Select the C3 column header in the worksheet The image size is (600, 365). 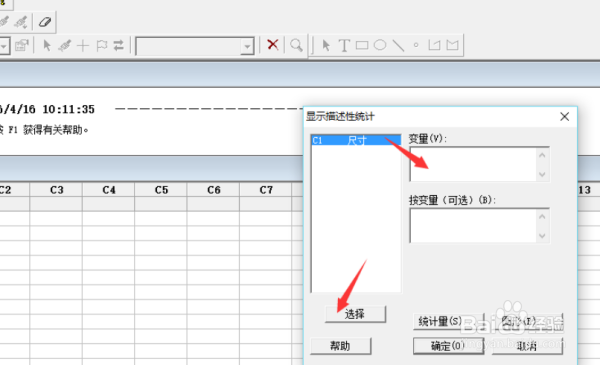[56, 190]
